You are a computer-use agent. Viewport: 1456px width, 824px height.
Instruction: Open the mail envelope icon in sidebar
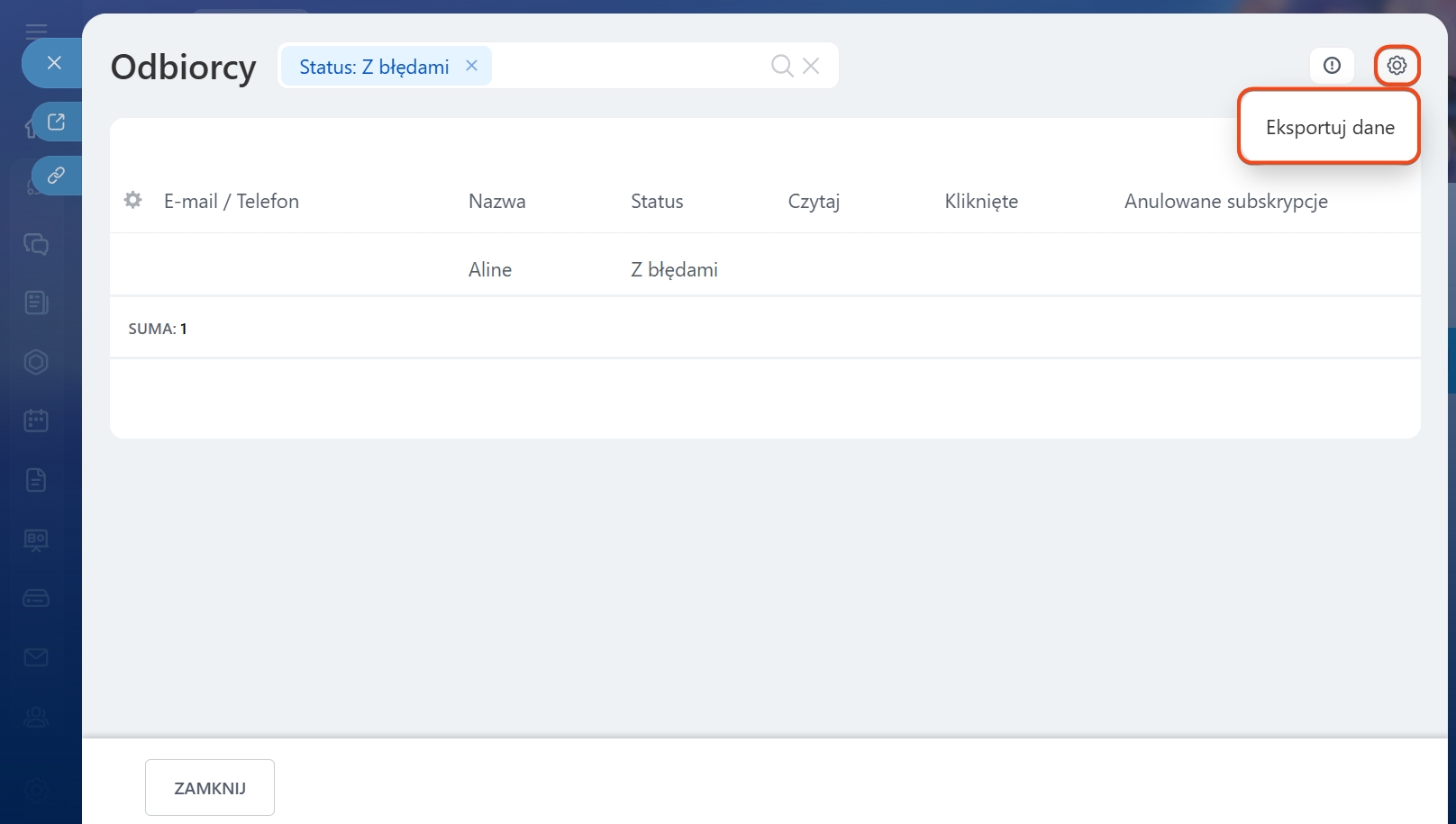click(36, 658)
